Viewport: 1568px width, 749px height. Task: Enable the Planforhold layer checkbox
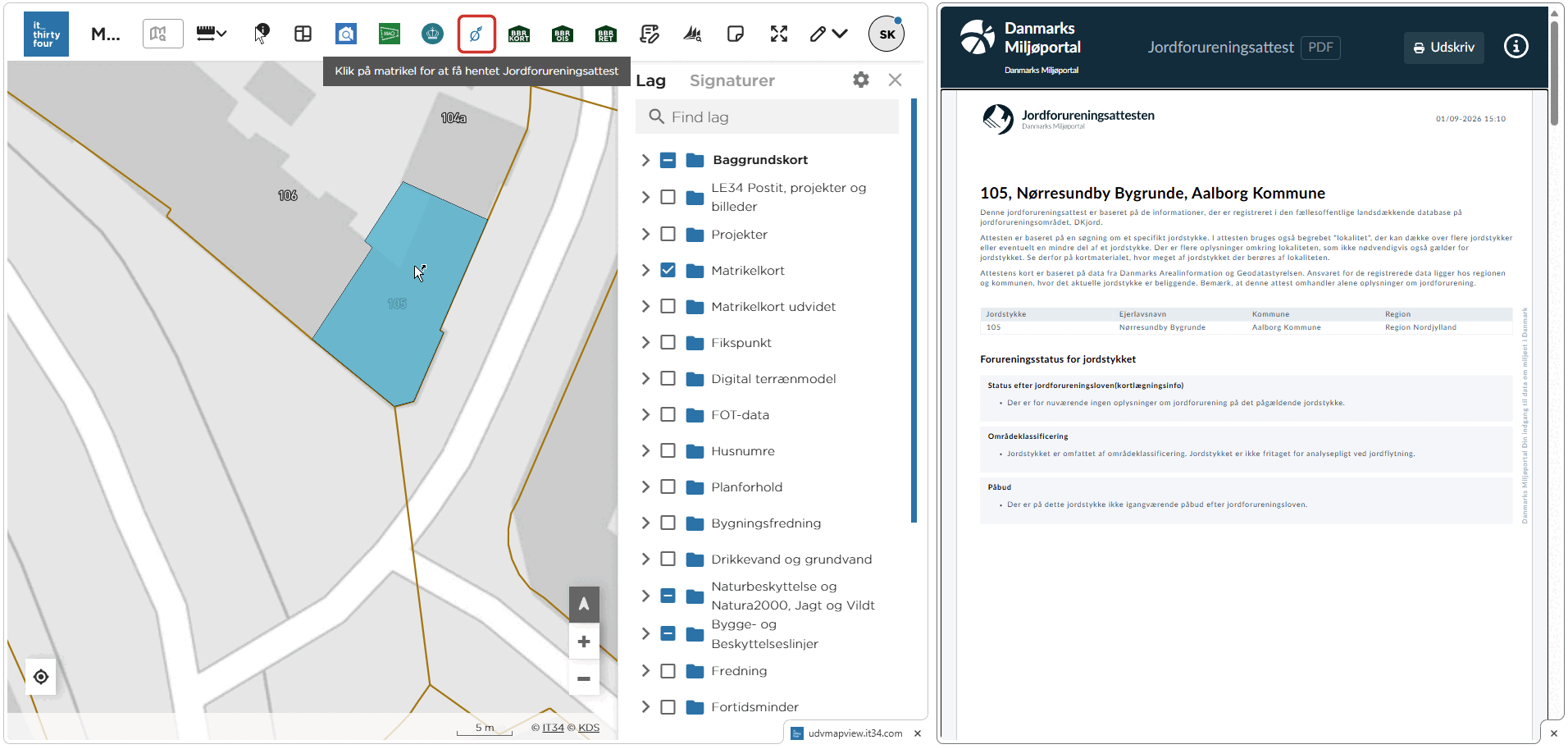point(668,486)
